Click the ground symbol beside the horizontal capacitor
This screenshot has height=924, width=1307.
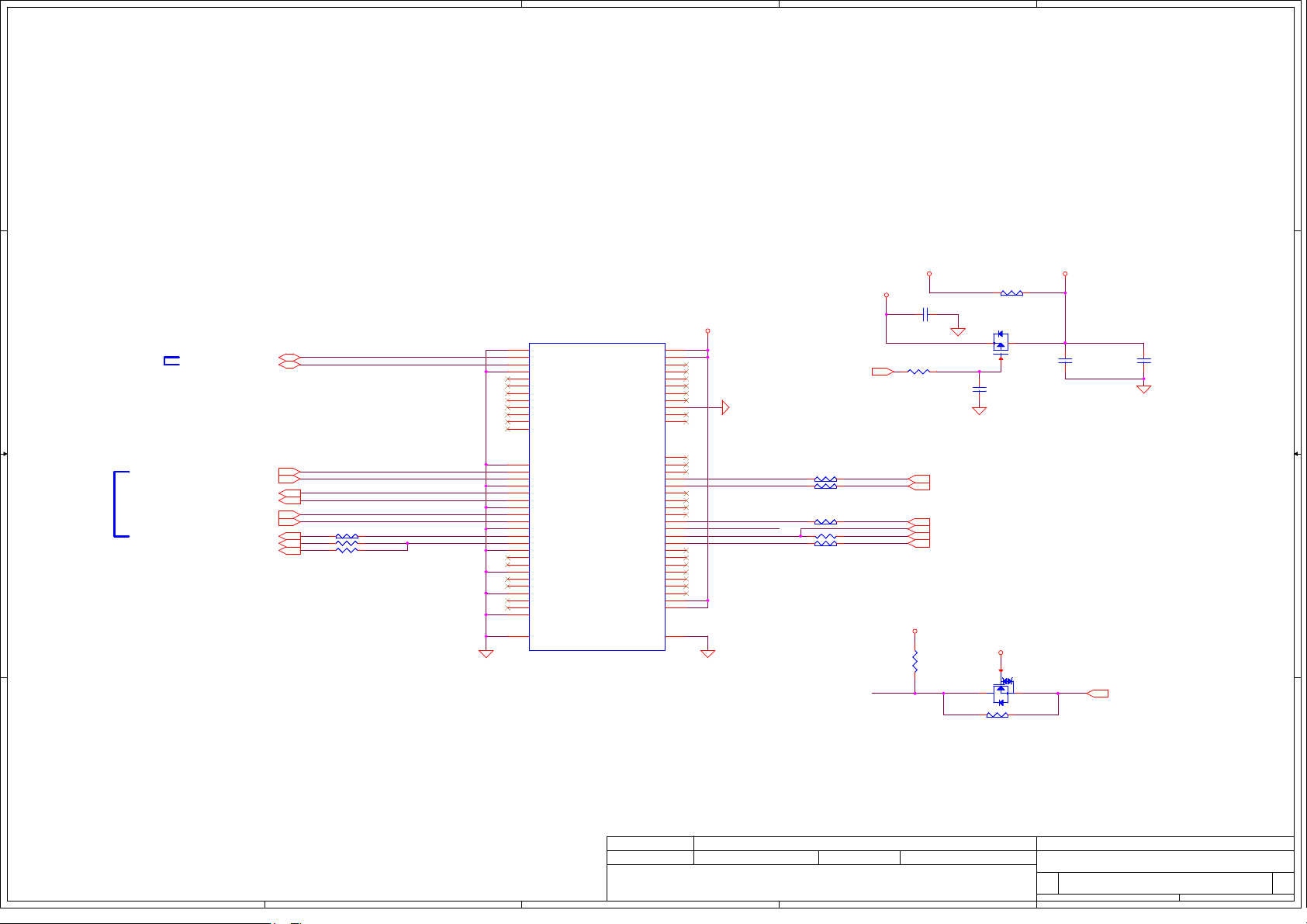pos(958,332)
